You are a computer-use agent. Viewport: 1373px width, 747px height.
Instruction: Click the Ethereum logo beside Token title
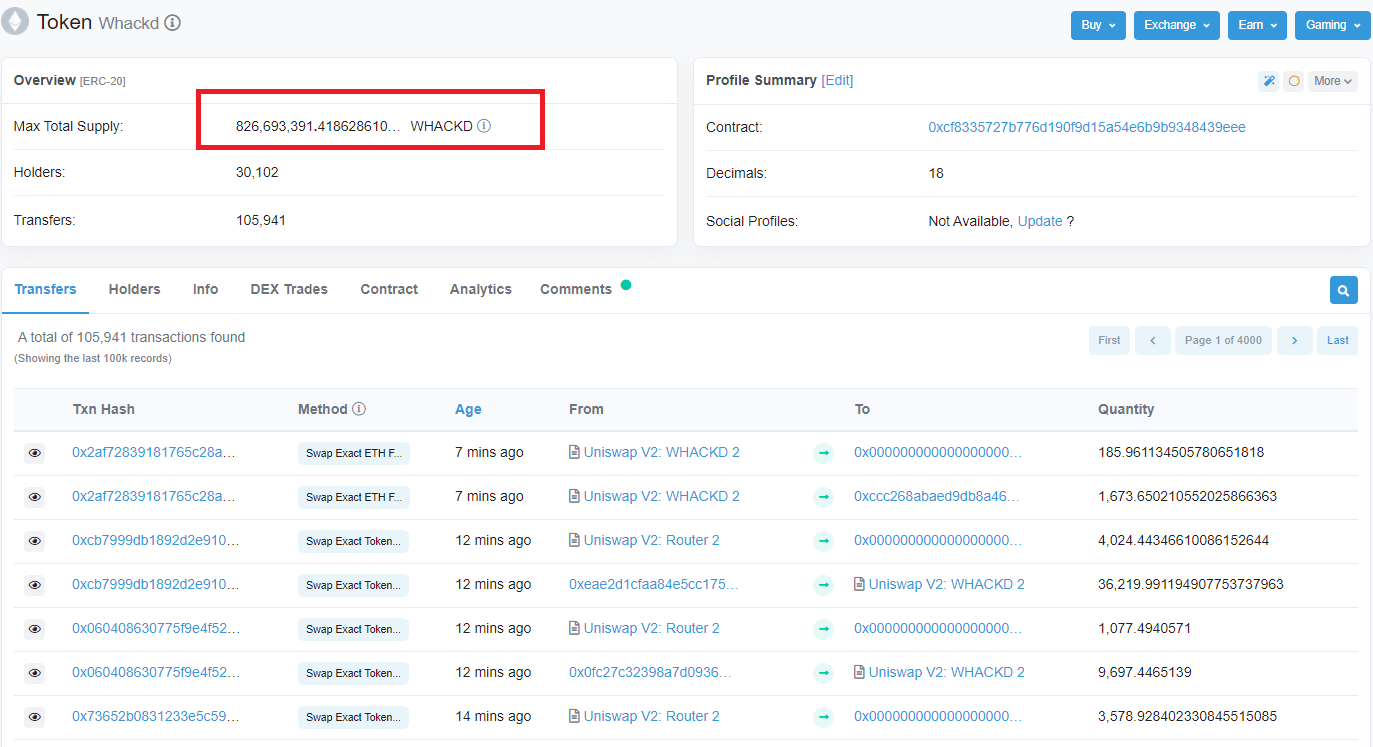click(16, 23)
